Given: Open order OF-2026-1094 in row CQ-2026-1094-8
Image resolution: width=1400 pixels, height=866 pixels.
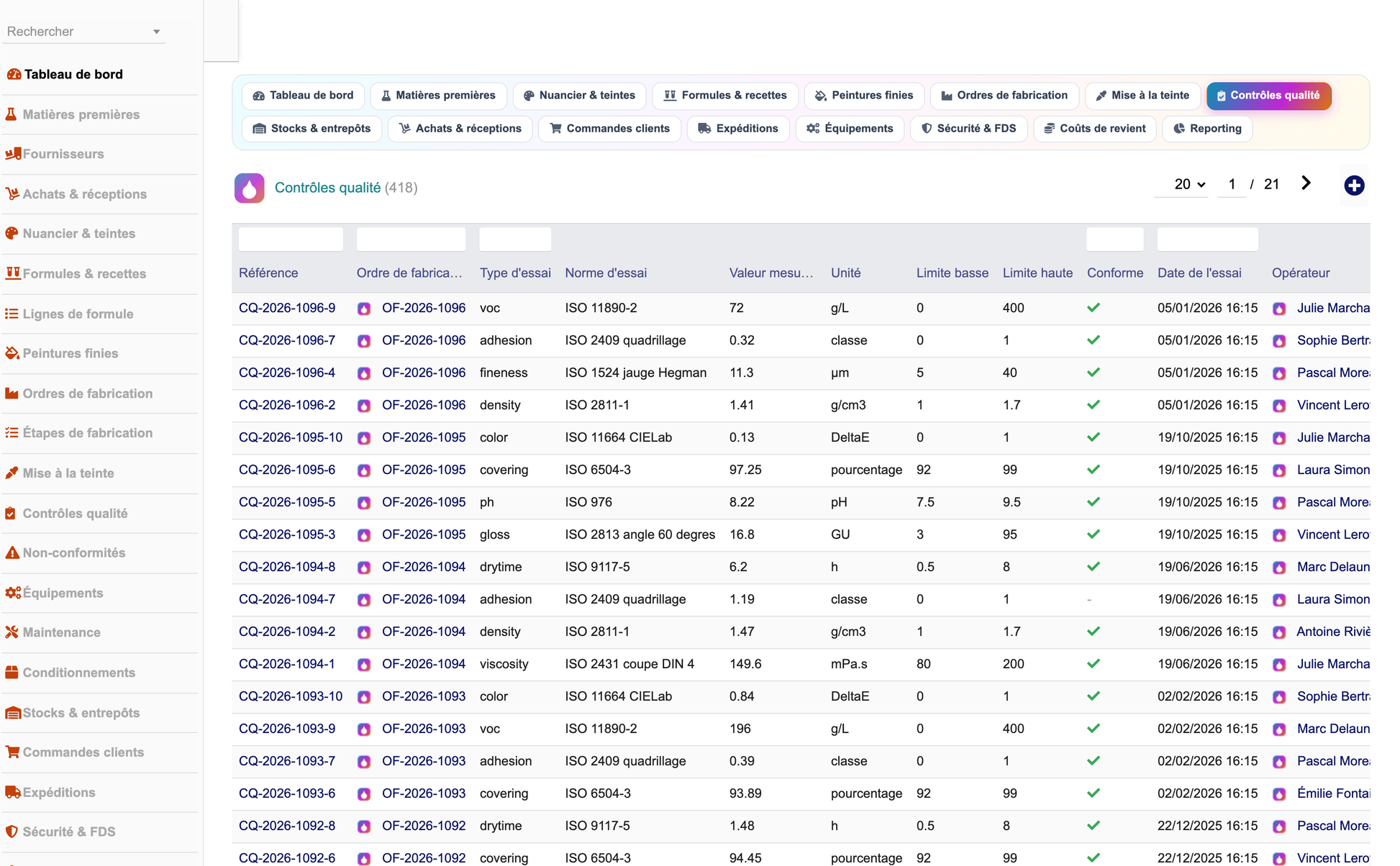Looking at the screenshot, I should point(424,568).
